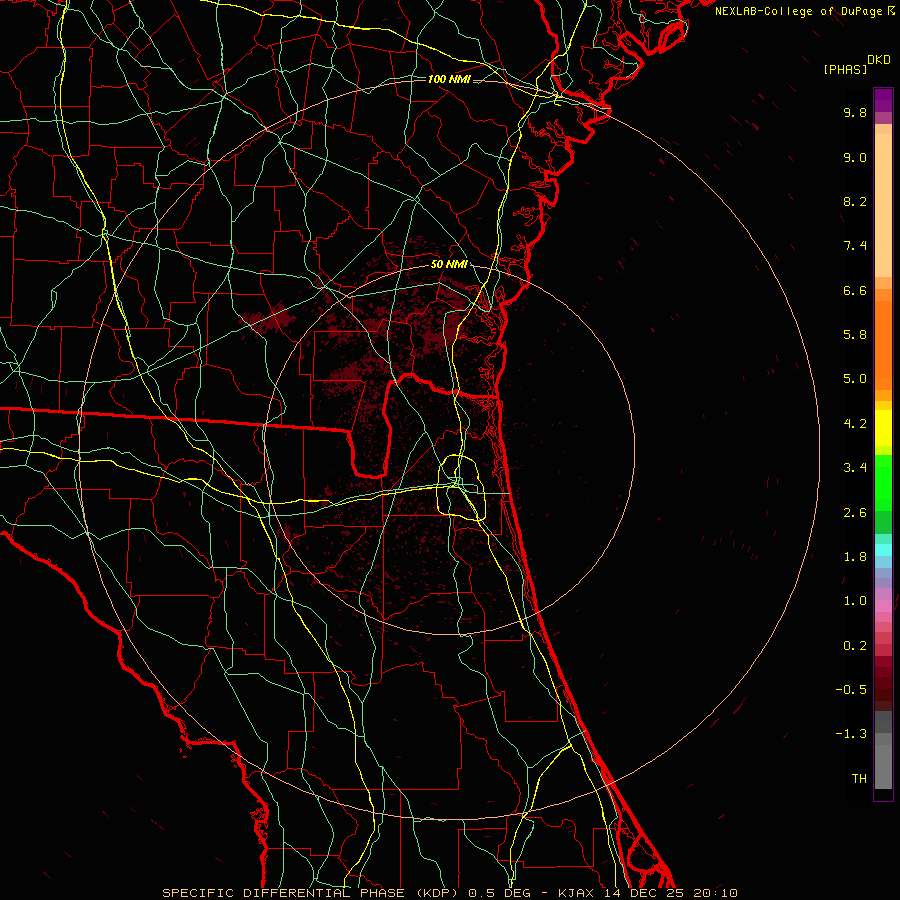900x900 pixels.
Task: Click the DKD product code label
Action: pyautogui.click(x=878, y=59)
